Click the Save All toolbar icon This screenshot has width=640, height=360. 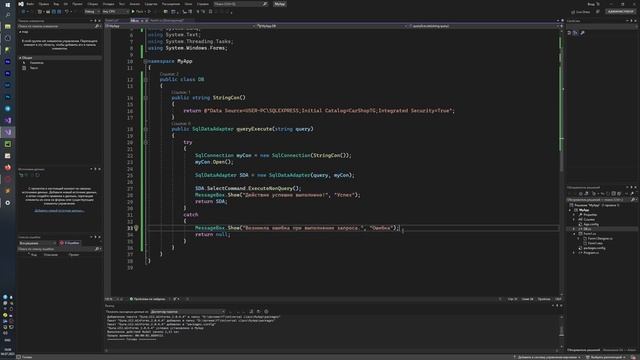pos(59,12)
